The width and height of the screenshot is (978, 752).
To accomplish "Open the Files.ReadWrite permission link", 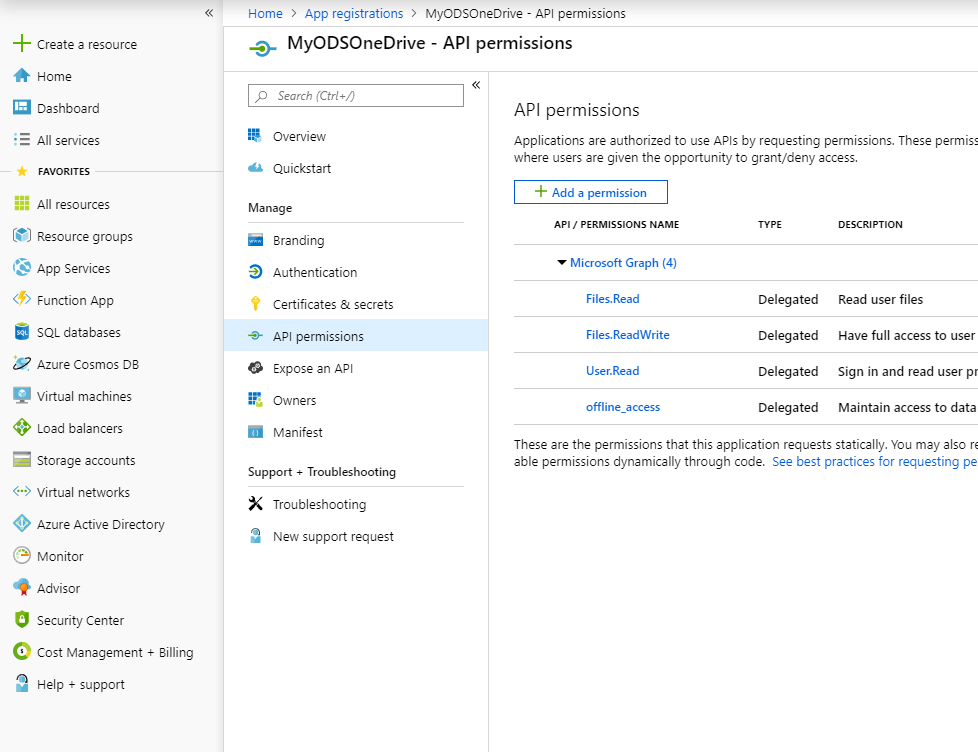I will coord(627,335).
